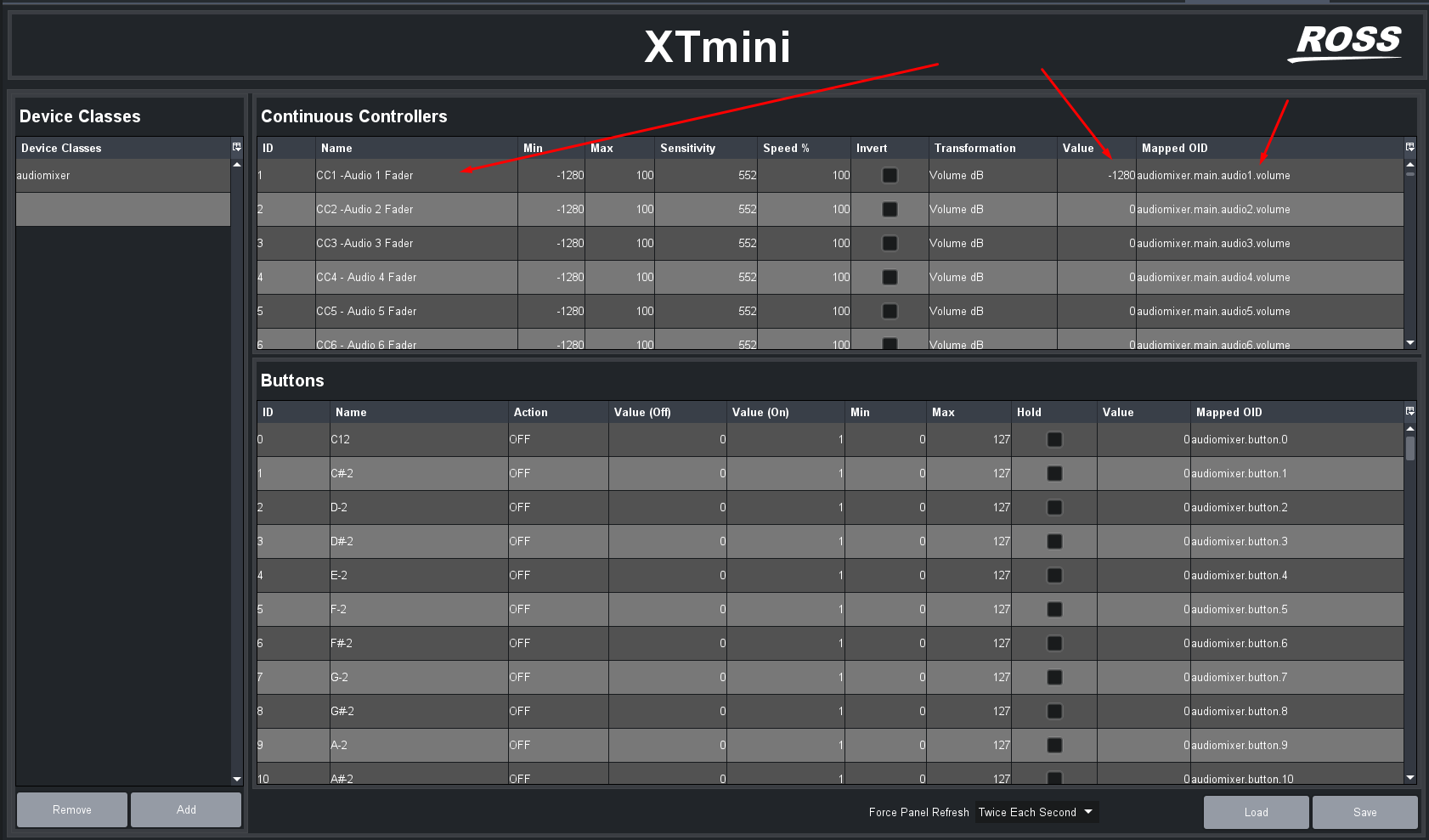1429x840 pixels.
Task: Click the audiomixer.button.9 mapped OID cell
Action: coord(1297,745)
